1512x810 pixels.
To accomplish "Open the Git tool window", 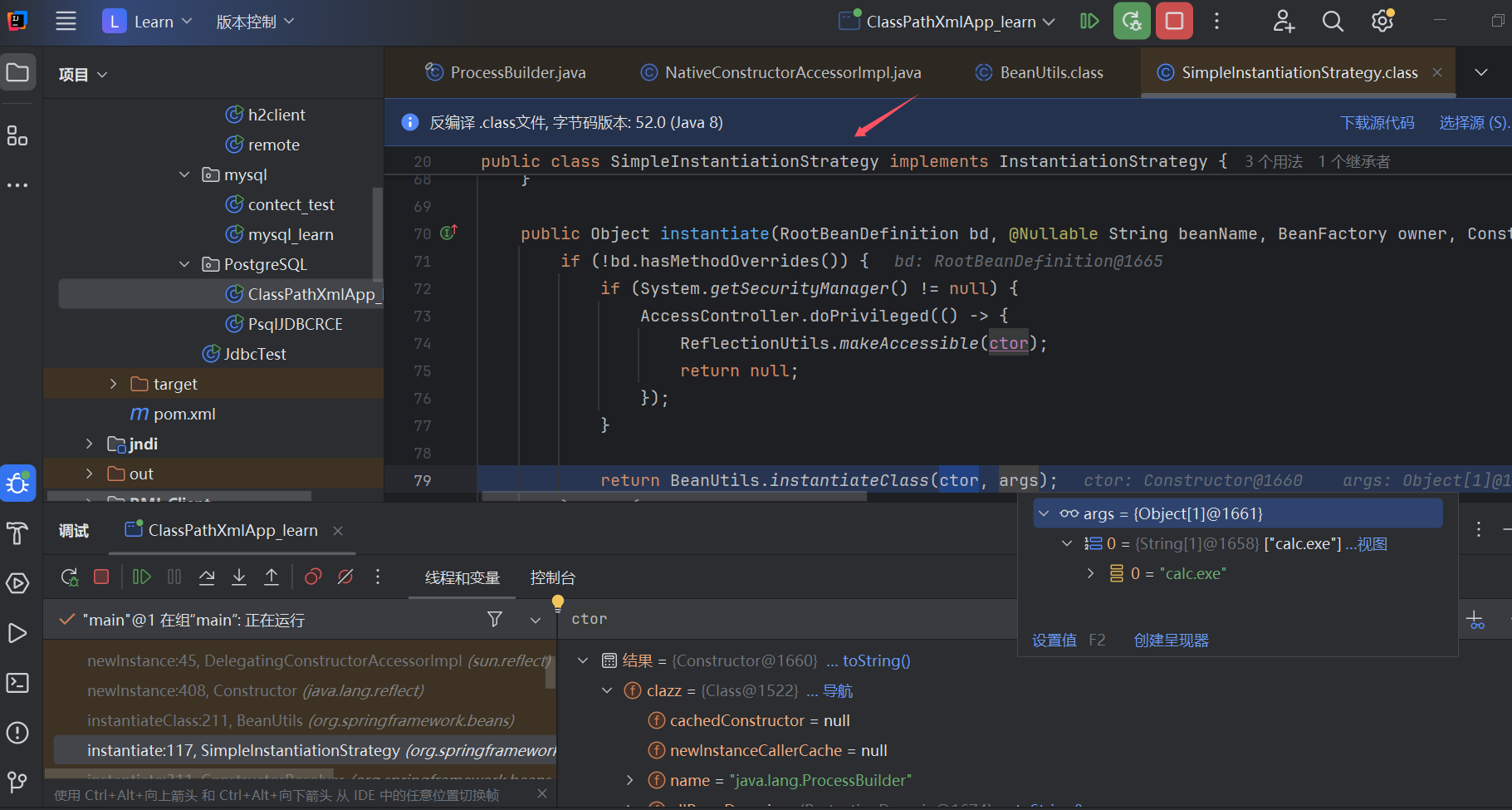I will click(x=17, y=782).
